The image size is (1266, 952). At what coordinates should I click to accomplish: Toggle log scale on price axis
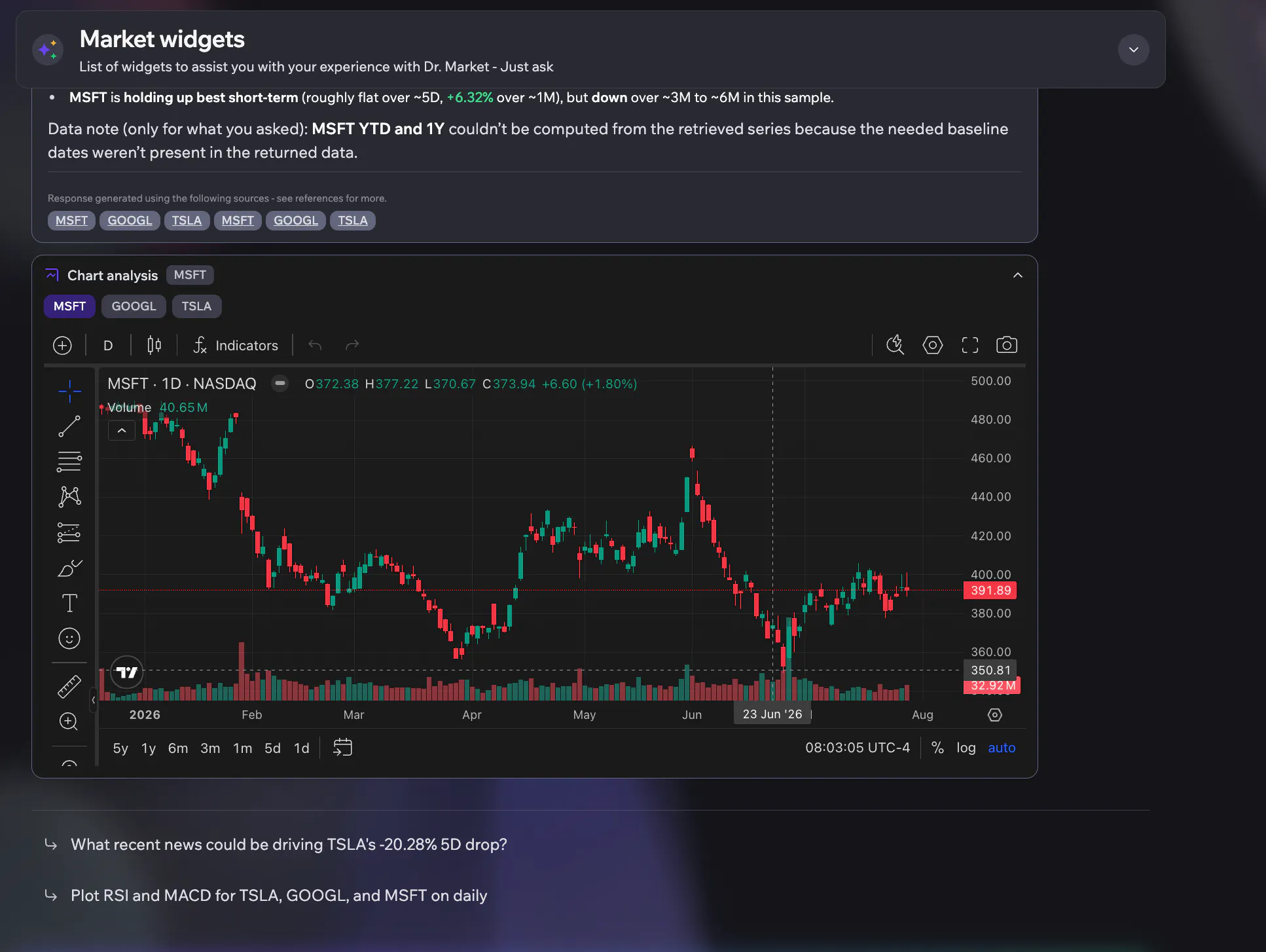pos(966,748)
